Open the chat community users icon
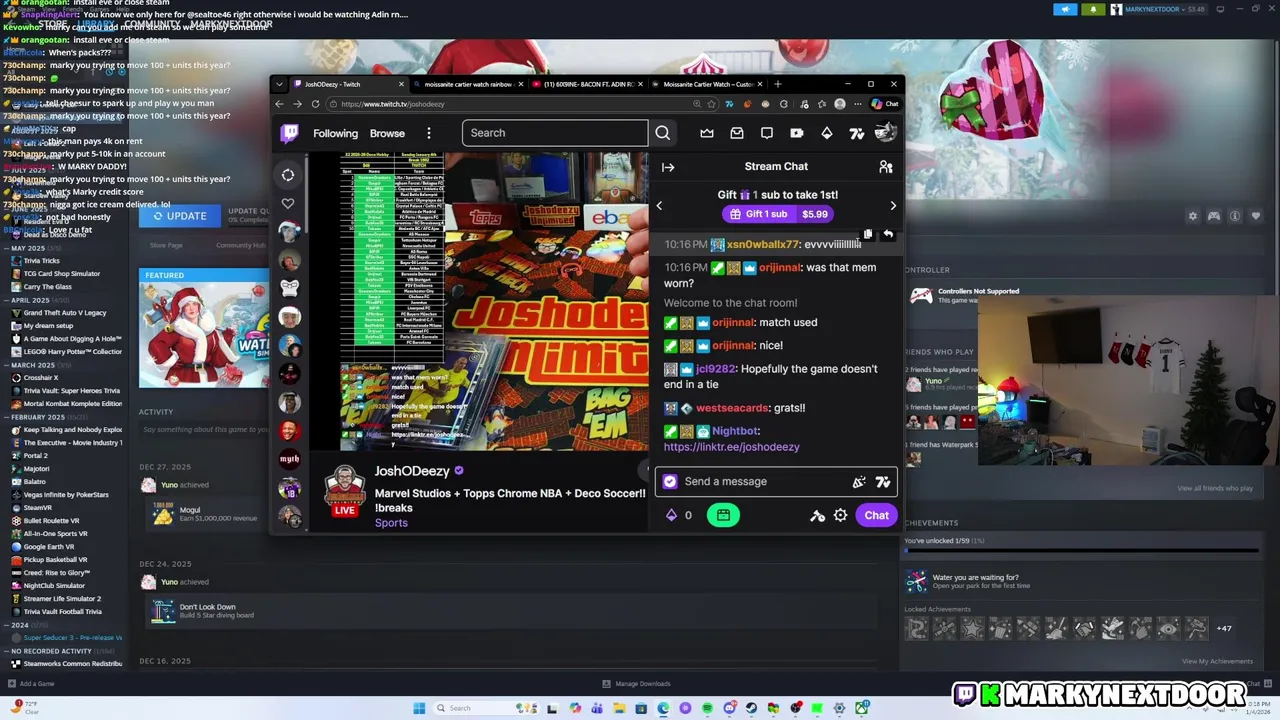Viewport: 1280px width, 720px height. (885, 167)
